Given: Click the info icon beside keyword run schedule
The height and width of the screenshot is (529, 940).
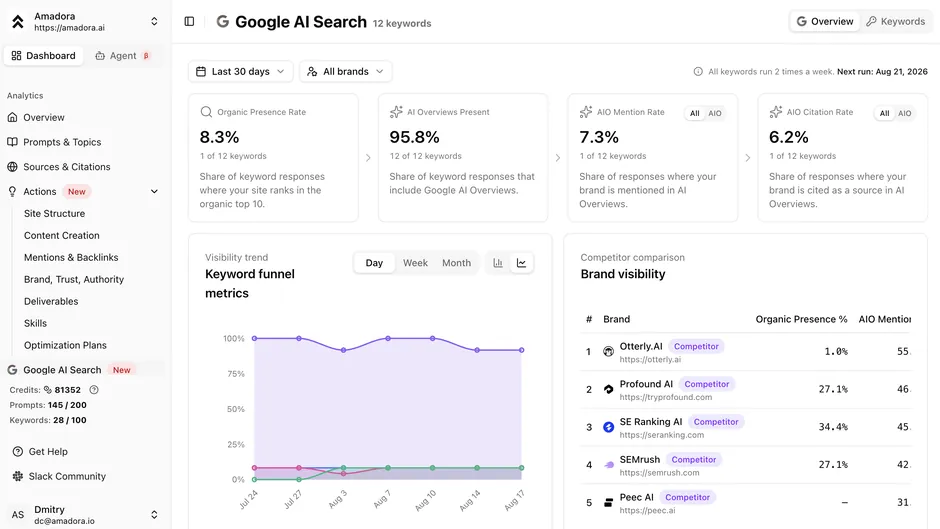Looking at the screenshot, I should [x=698, y=71].
